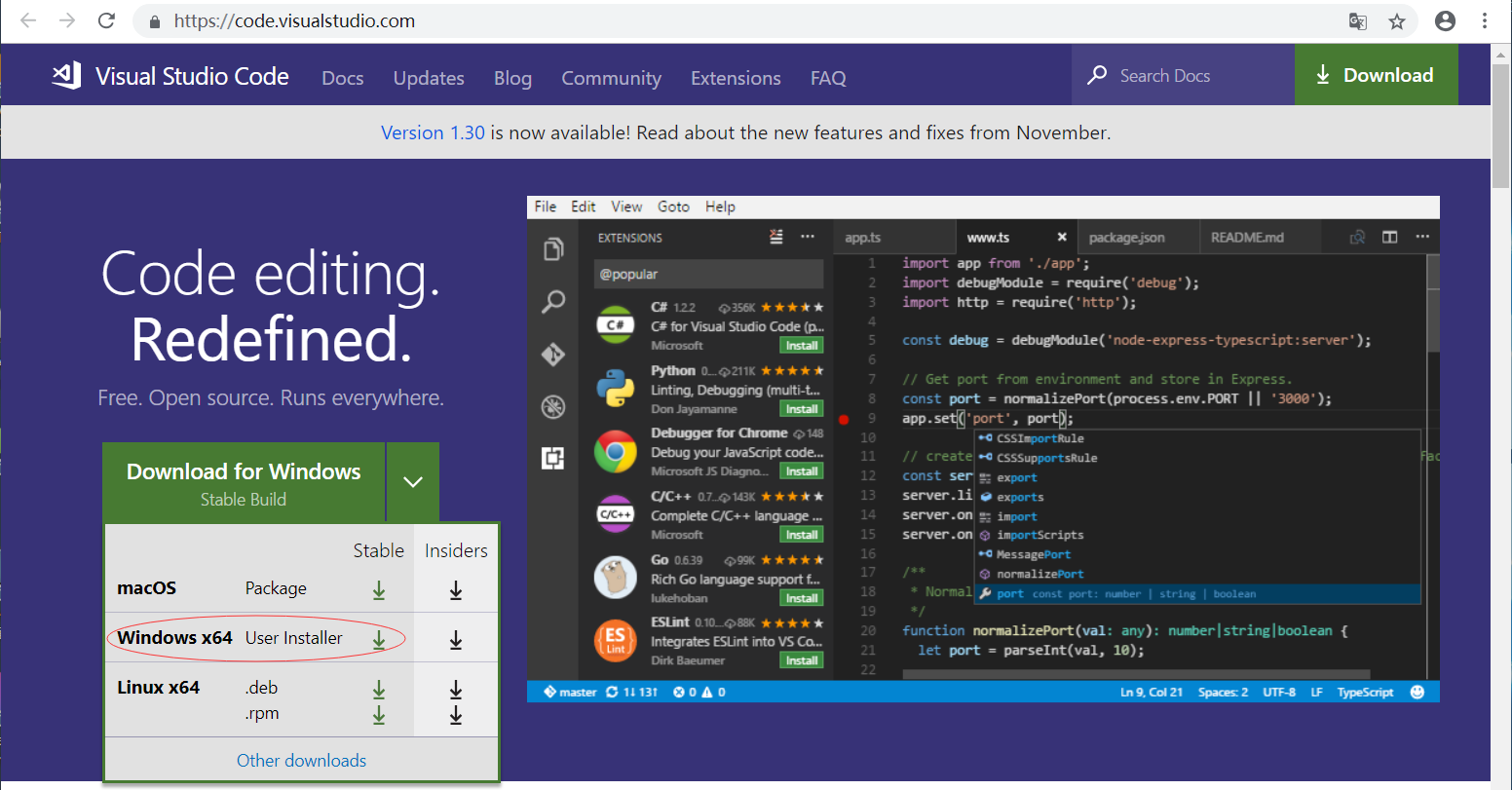Open the Extensions navigation item
This screenshot has height=790, width=1512.
click(736, 78)
